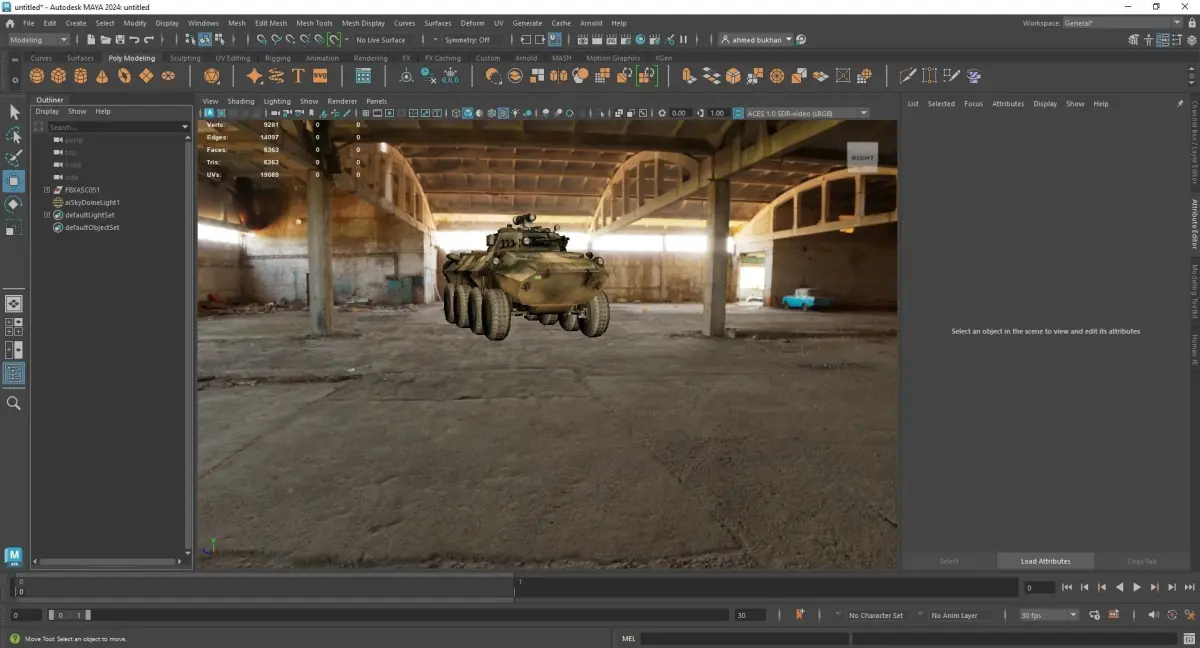Create a polygon cylinder from shelf

(x=80, y=76)
